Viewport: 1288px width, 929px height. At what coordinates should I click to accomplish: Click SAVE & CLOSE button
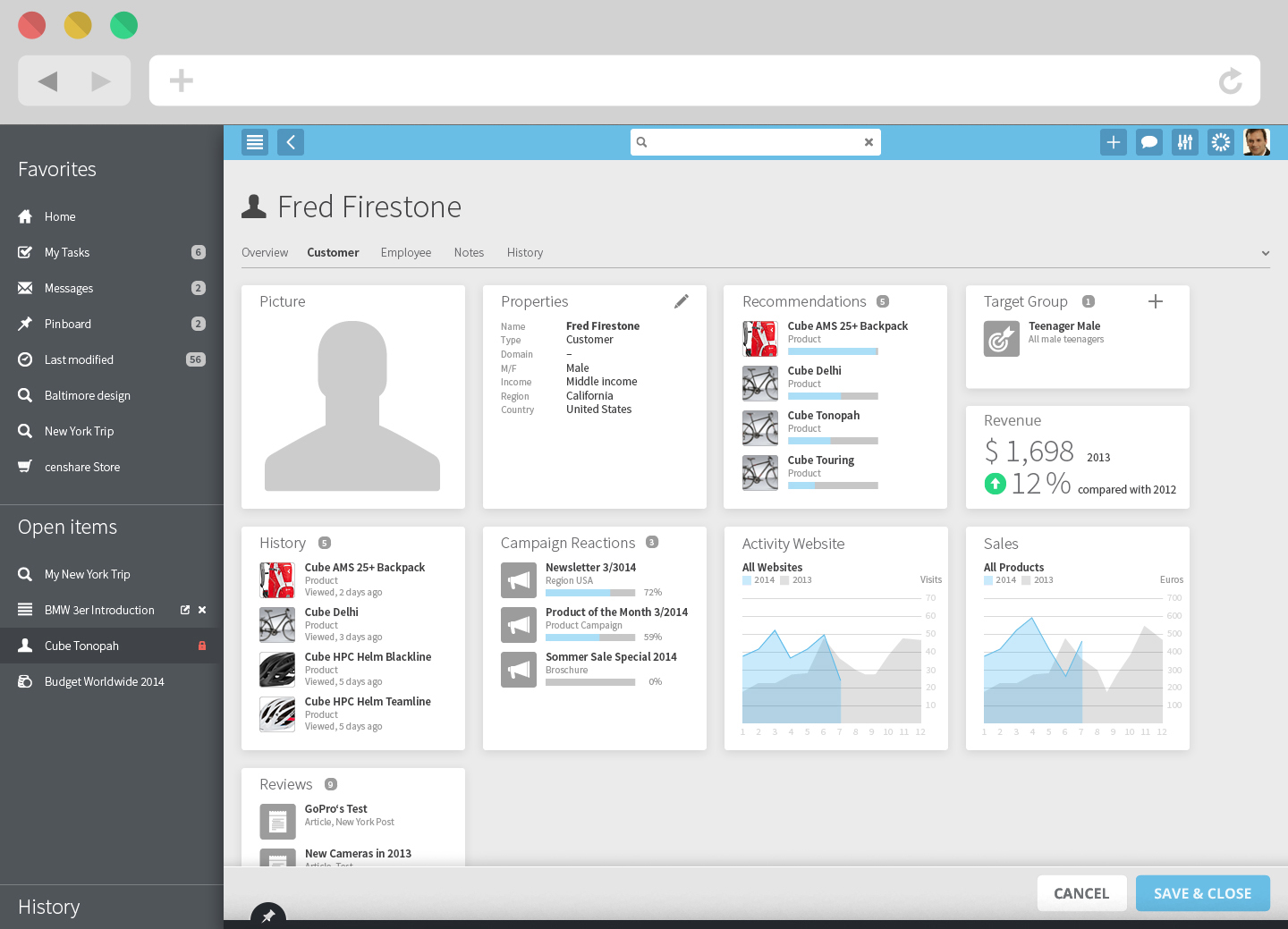[1203, 893]
